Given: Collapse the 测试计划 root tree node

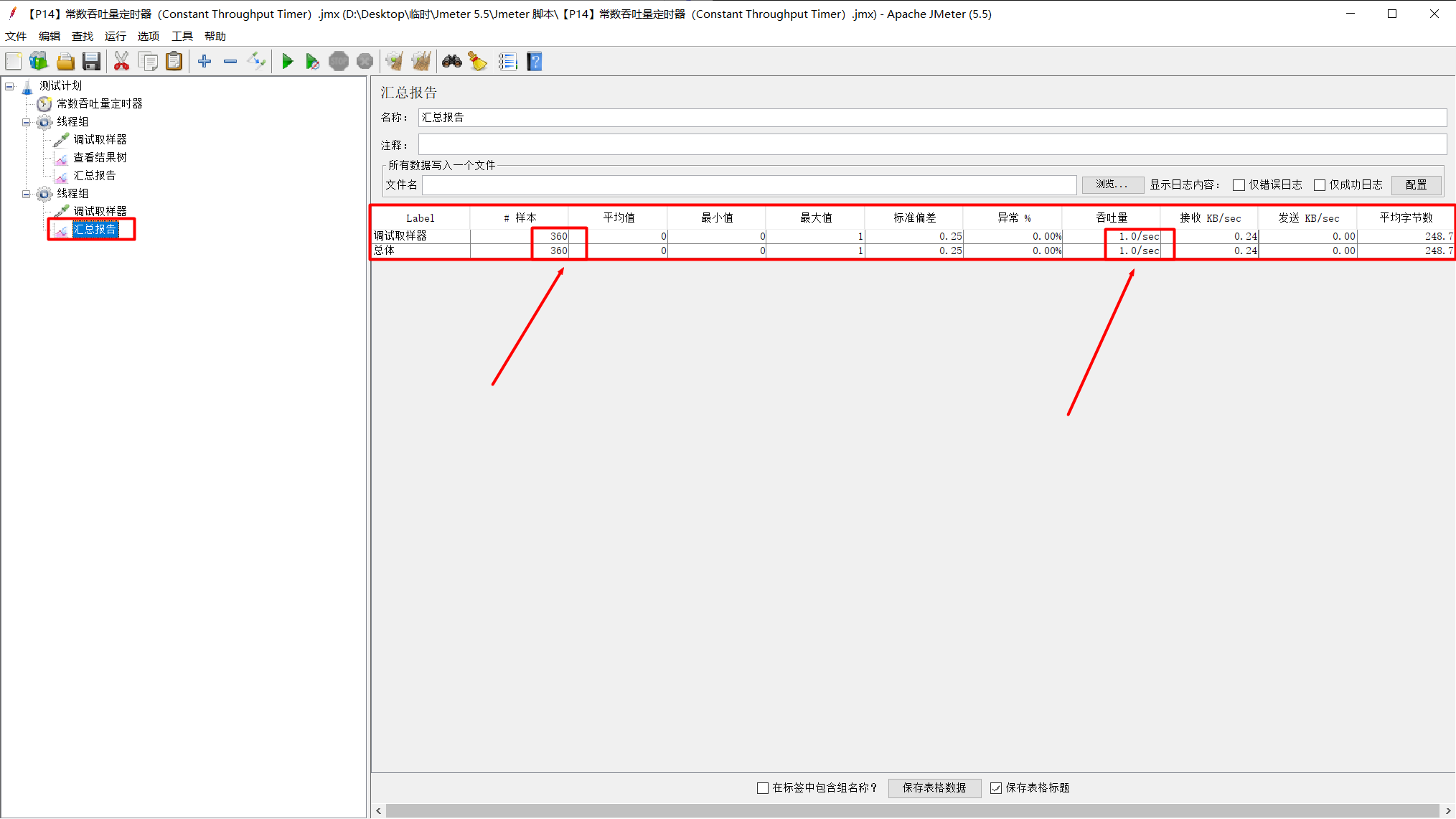Looking at the screenshot, I should [x=10, y=86].
